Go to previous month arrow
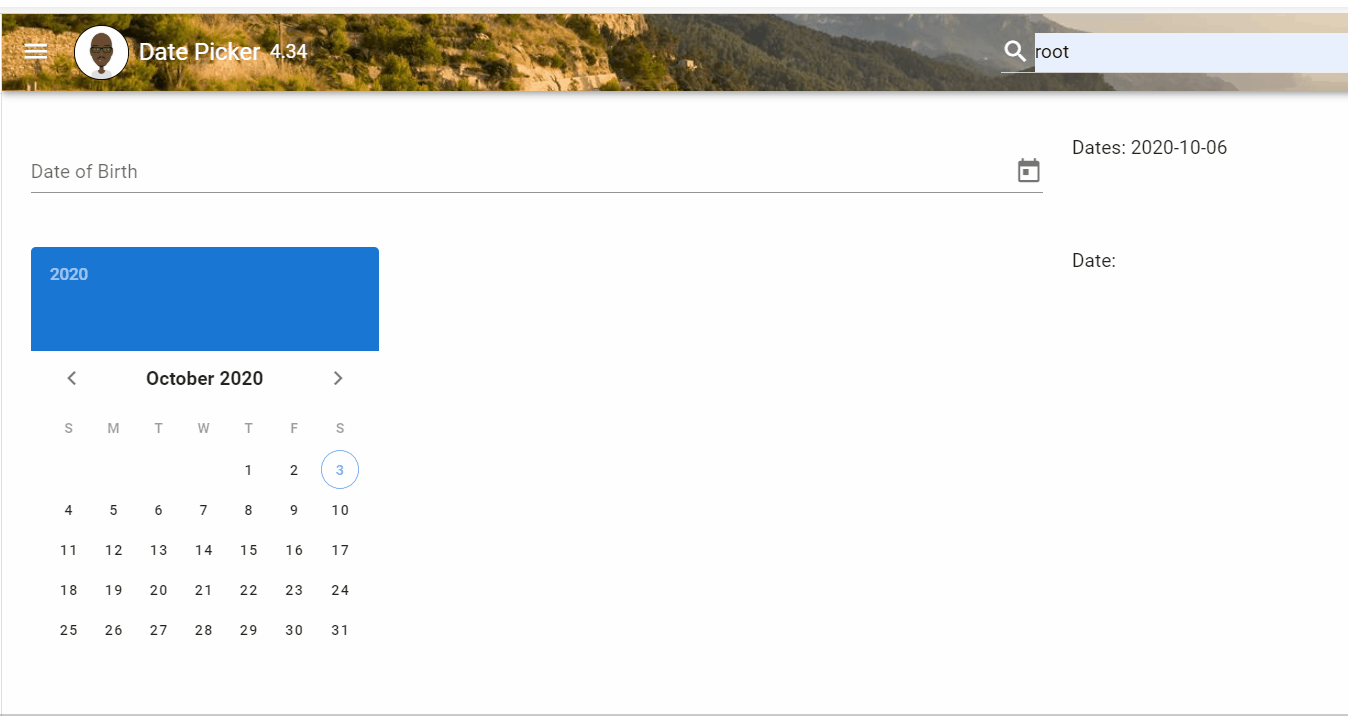Screen dimensions: 1348x716 click(x=71, y=378)
